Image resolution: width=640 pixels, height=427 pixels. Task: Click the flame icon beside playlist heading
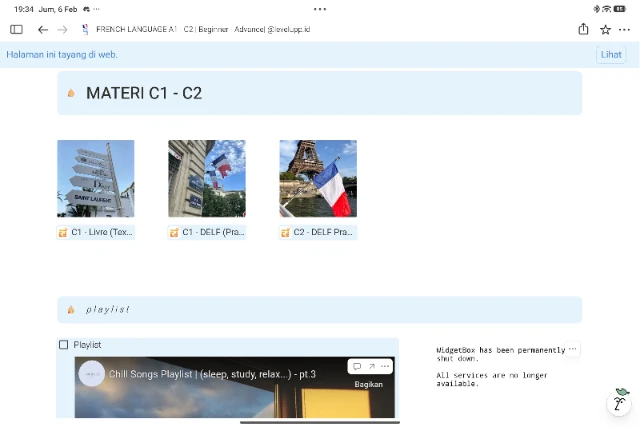click(71, 309)
